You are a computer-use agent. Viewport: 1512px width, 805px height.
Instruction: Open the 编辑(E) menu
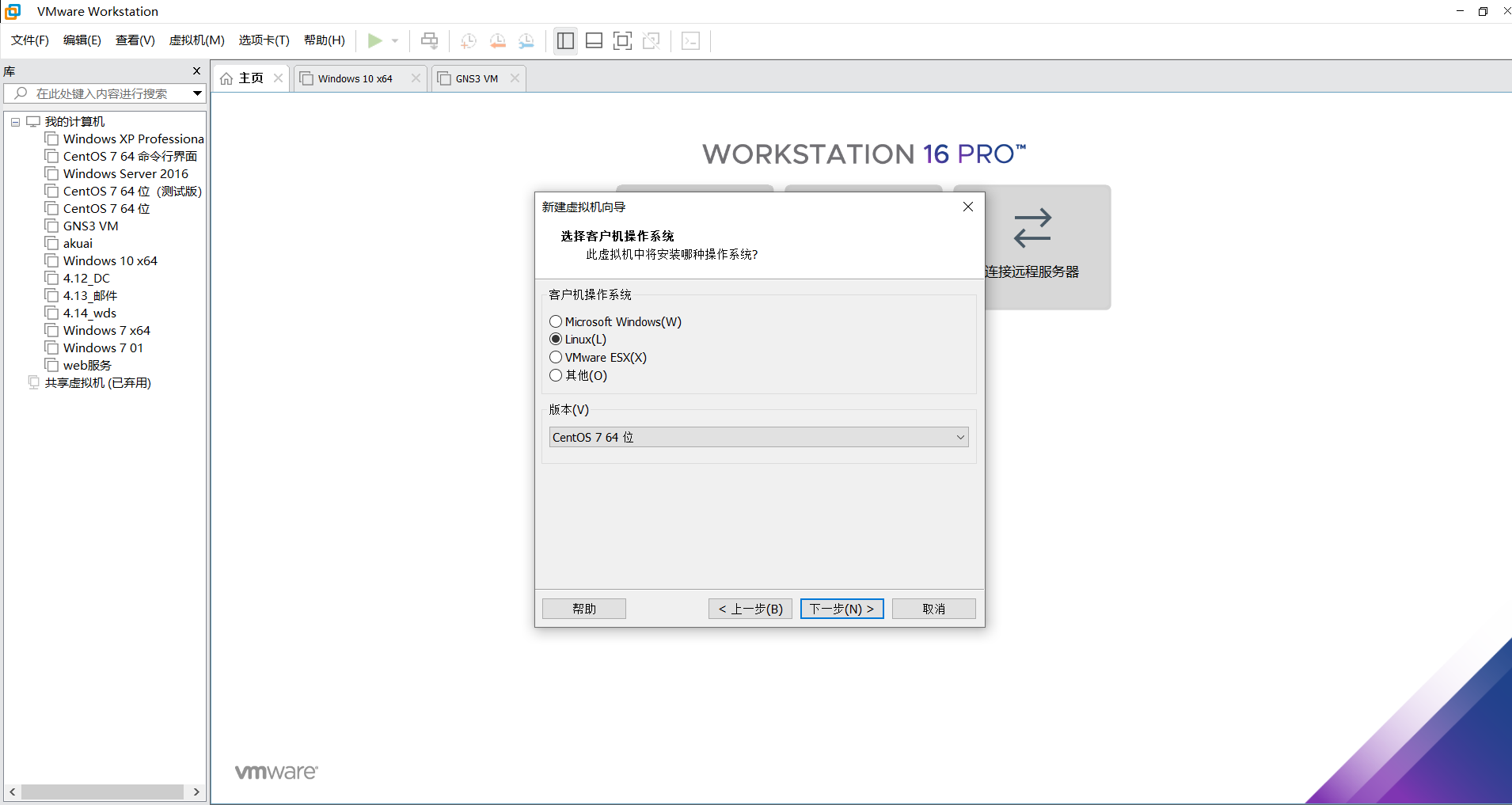[82, 40]
